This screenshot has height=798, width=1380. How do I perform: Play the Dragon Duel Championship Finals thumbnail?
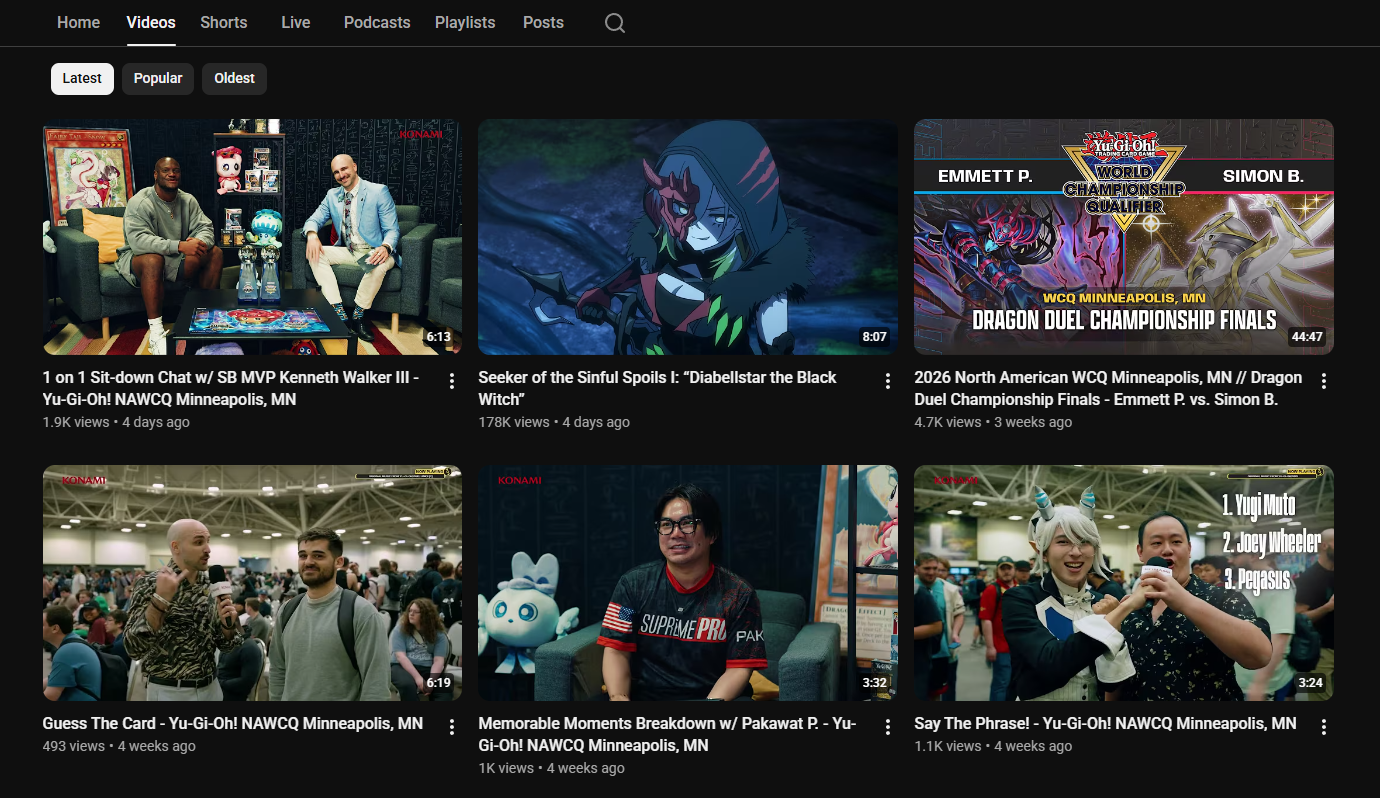[1124, 237]
